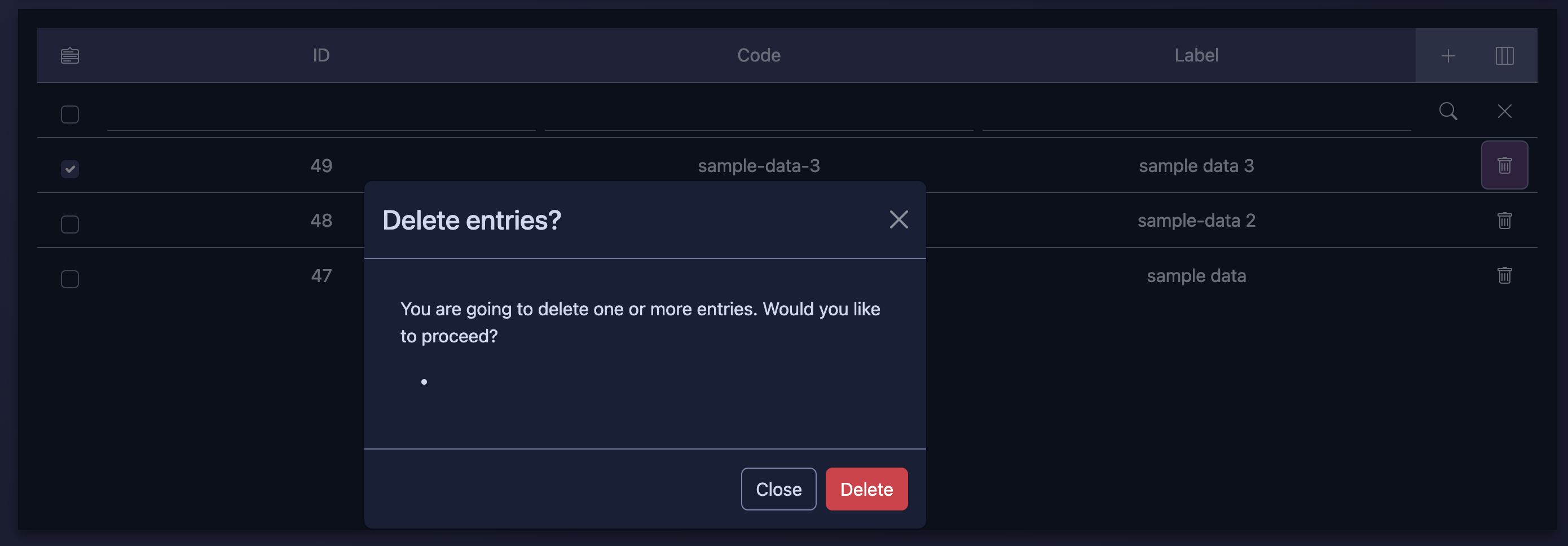Sort by the ID column header

coord(321,55)
